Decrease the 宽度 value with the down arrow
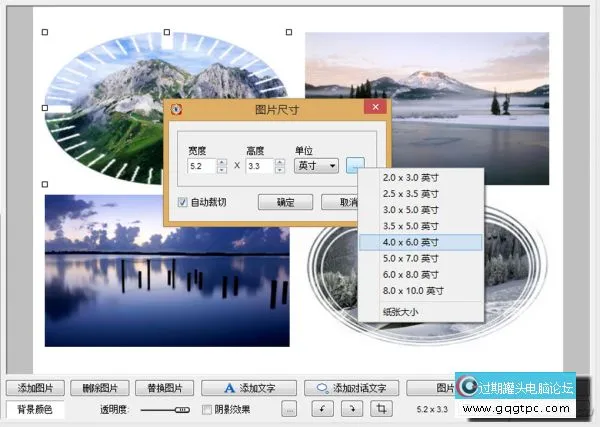 (222, 169)
